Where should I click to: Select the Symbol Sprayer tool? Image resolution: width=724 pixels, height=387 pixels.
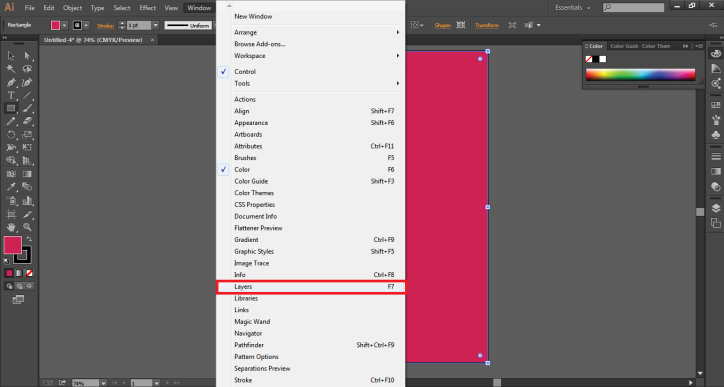click(x=11, y=201)
